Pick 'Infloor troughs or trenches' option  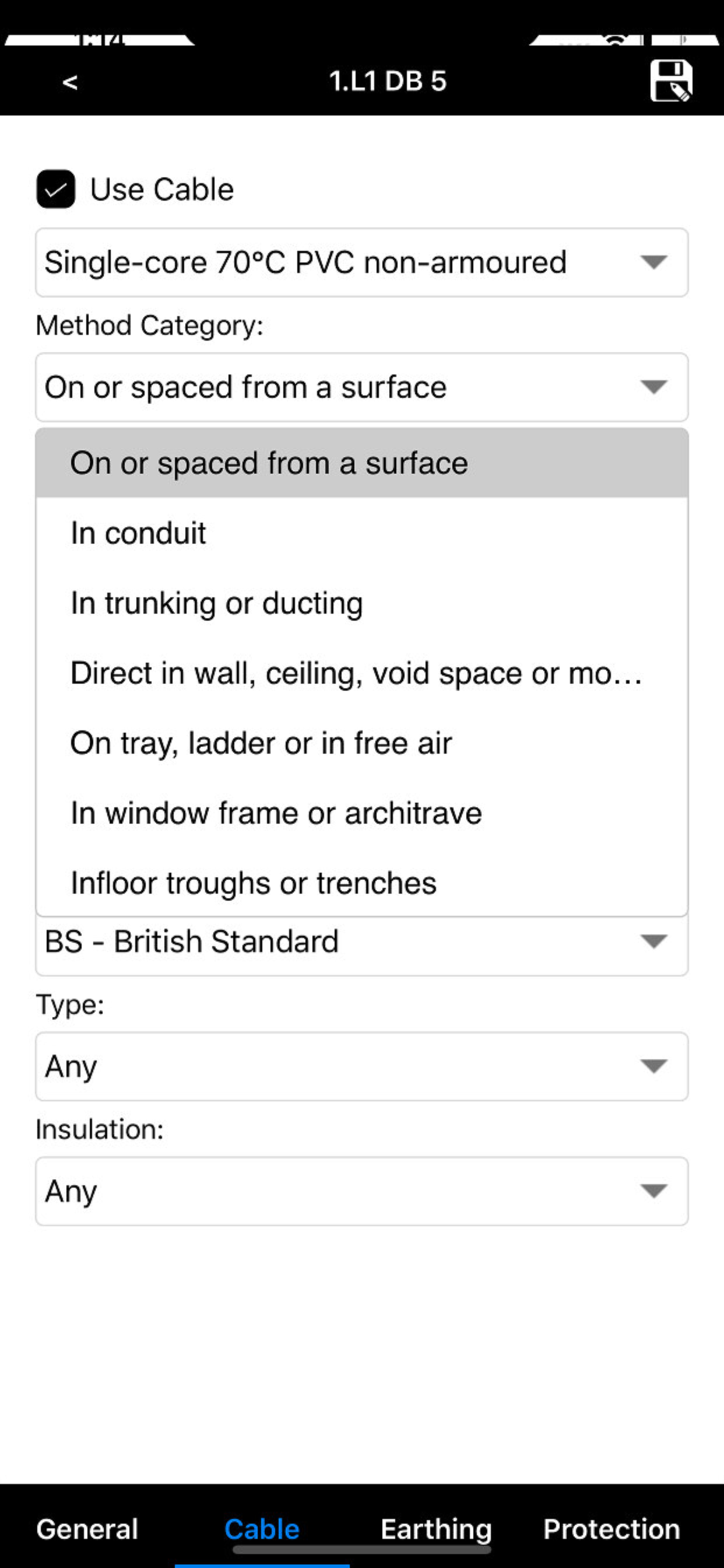(x=362, y=883)
